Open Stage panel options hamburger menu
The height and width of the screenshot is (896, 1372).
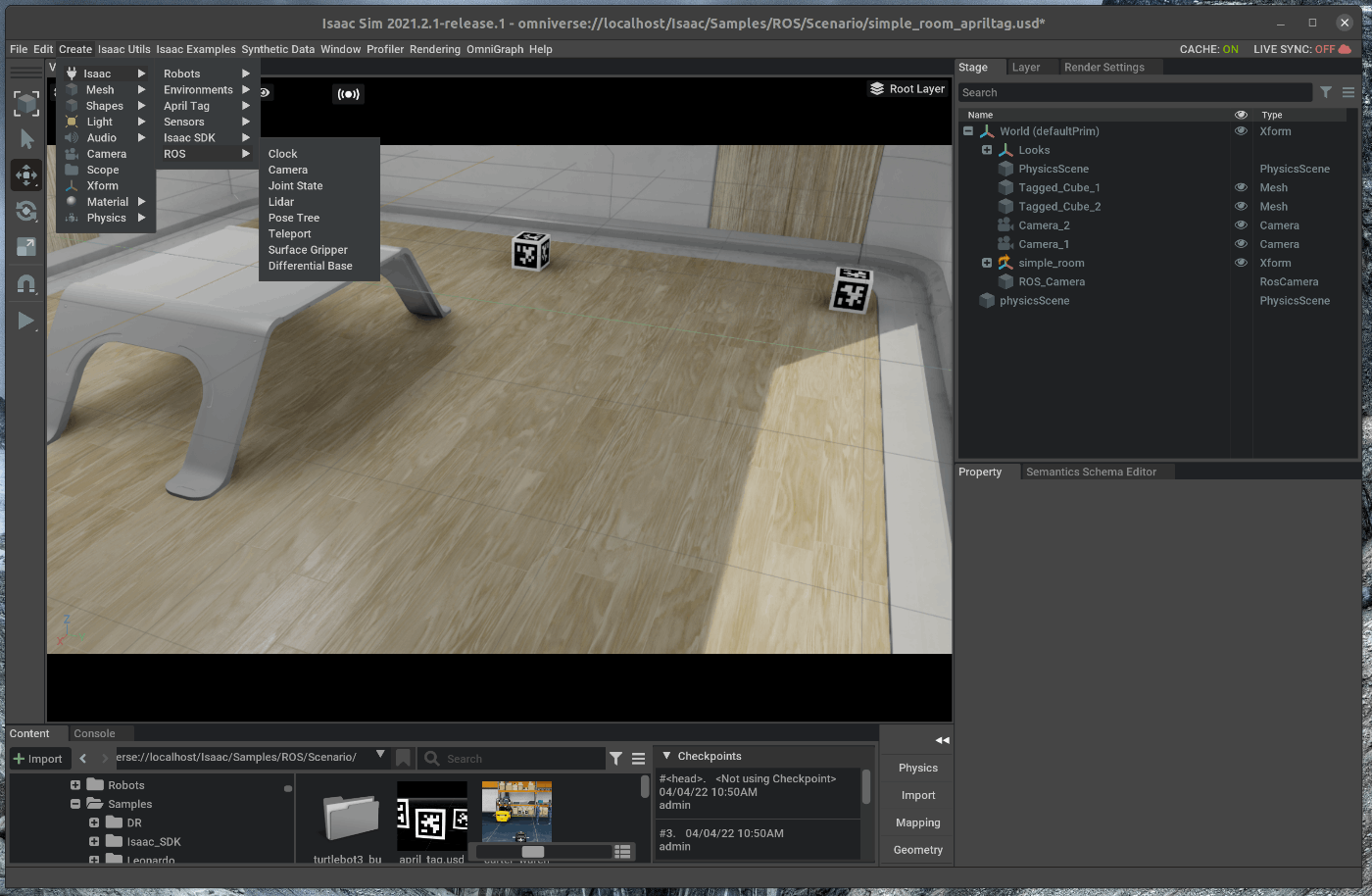pos(1348,92)
